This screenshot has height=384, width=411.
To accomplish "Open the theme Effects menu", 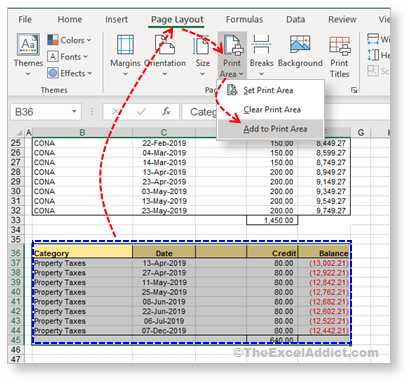I will [x=70, y=73].
